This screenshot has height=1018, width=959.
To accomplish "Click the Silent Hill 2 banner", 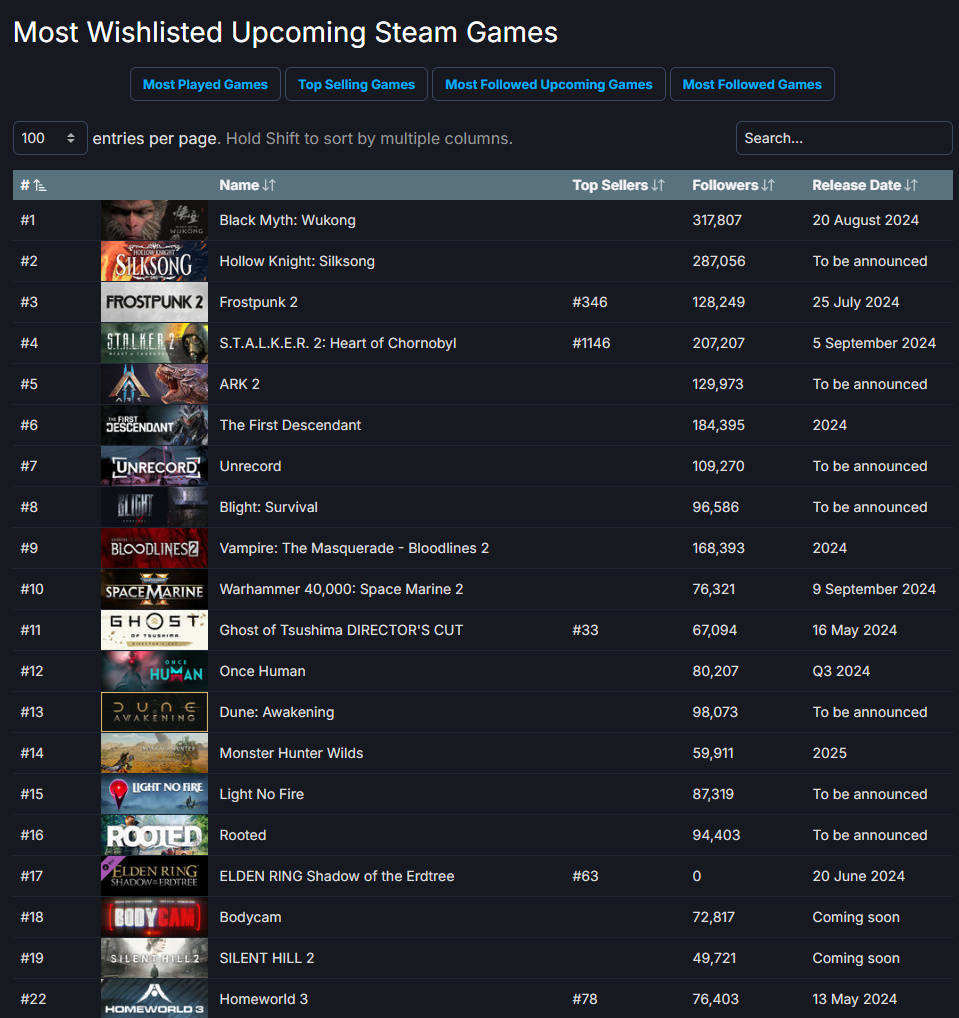I will [x=155, y=958].
